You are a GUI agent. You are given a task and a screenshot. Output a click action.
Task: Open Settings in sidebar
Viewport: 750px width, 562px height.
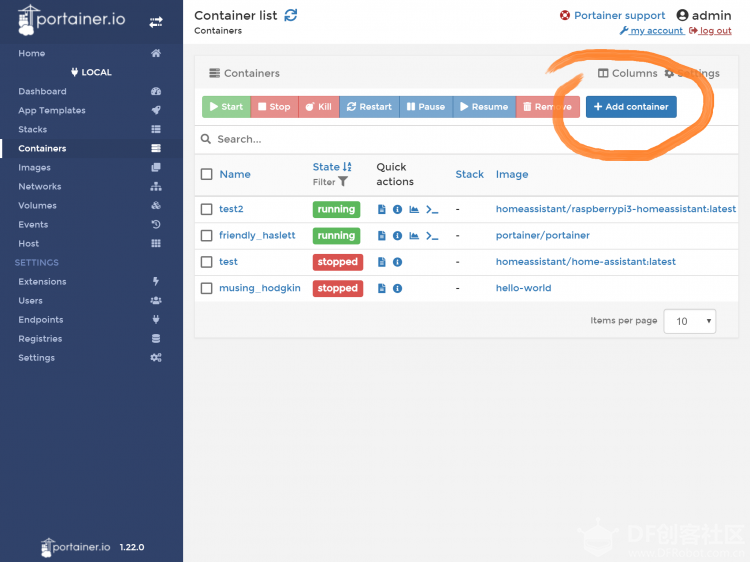point(91,358)
